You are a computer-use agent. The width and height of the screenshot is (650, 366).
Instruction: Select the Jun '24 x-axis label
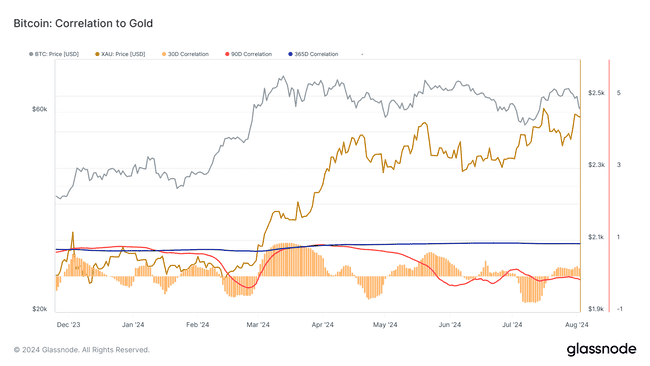450,325
